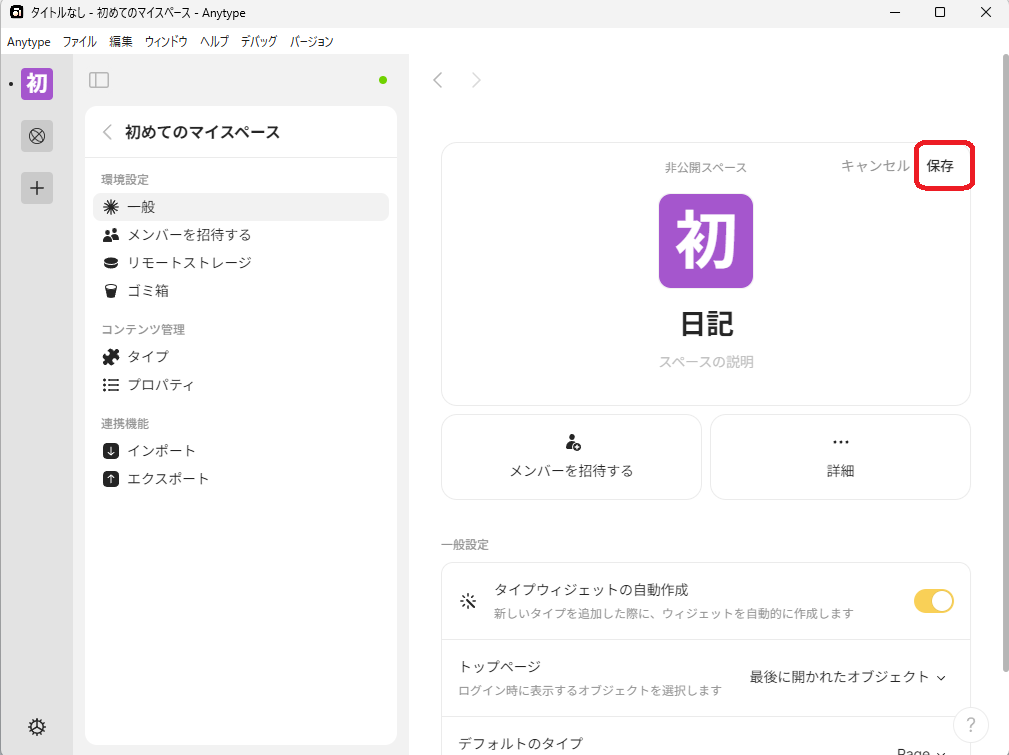Minimize the Anytype window
The height and width of the screenshot is (755, 1009).
click(x=894, y=12)
